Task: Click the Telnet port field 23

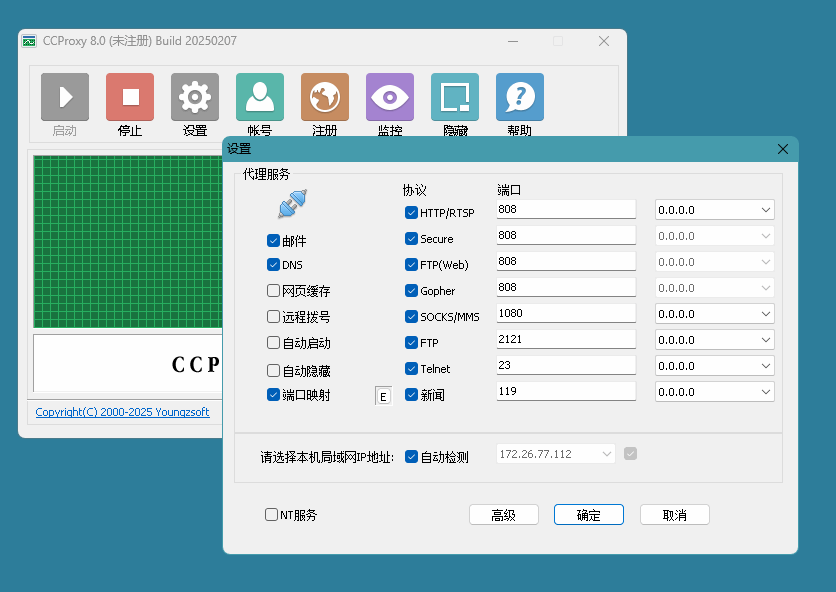Action: pyautogui.click(x=566, y=365)
